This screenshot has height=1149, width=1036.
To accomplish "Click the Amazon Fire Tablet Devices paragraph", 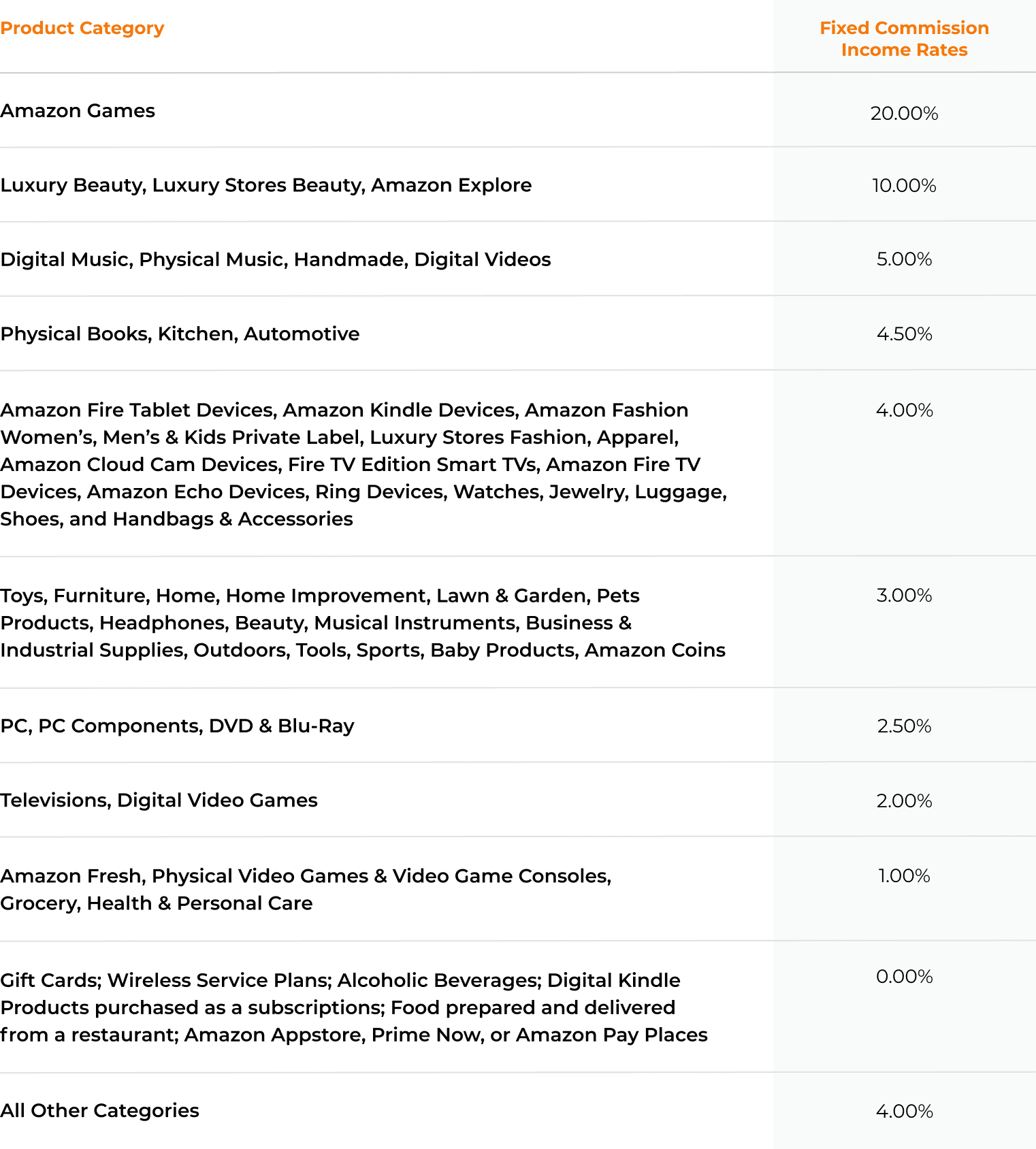I will coord(363,464).
